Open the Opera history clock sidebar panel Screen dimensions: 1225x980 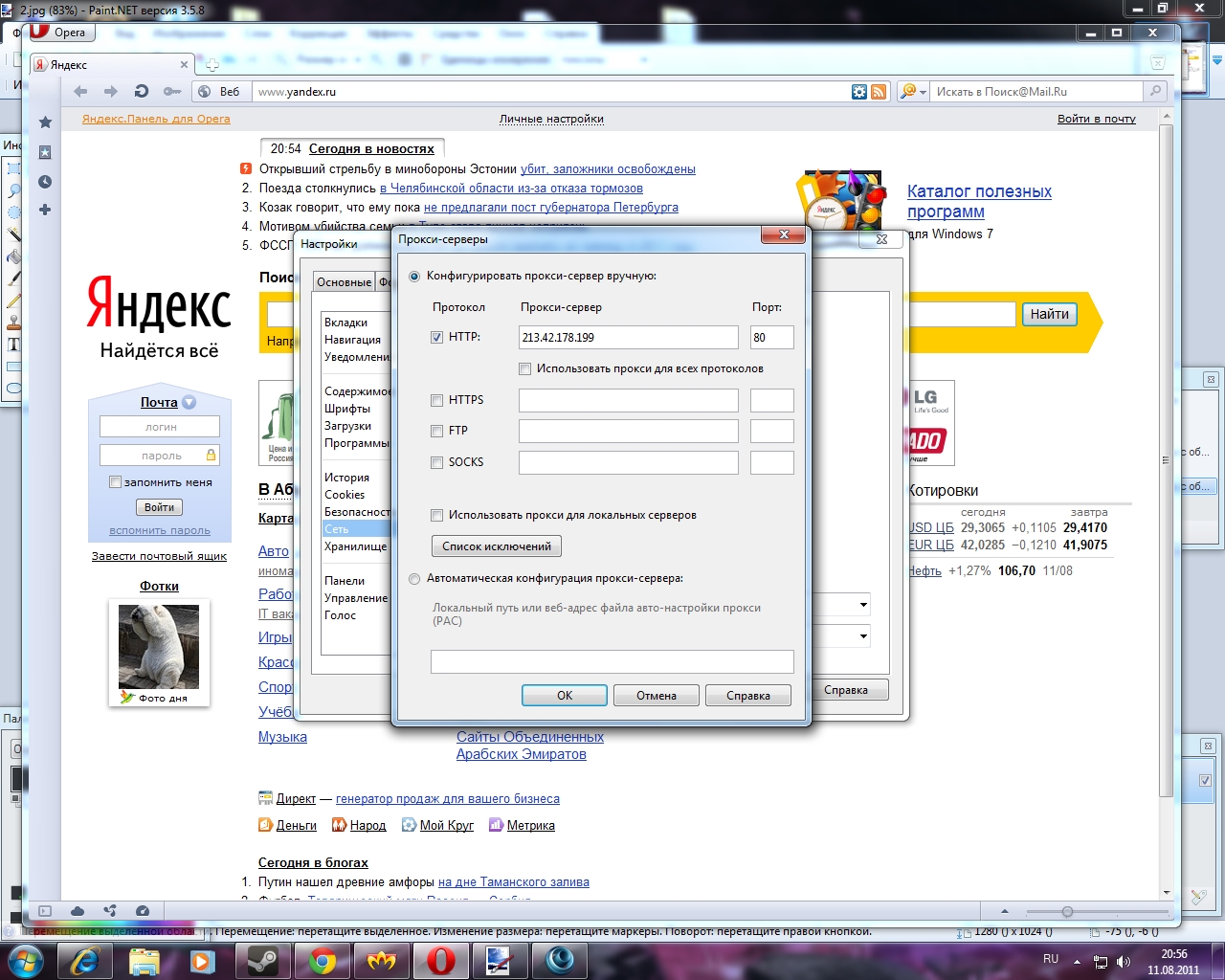click(45, 182)
